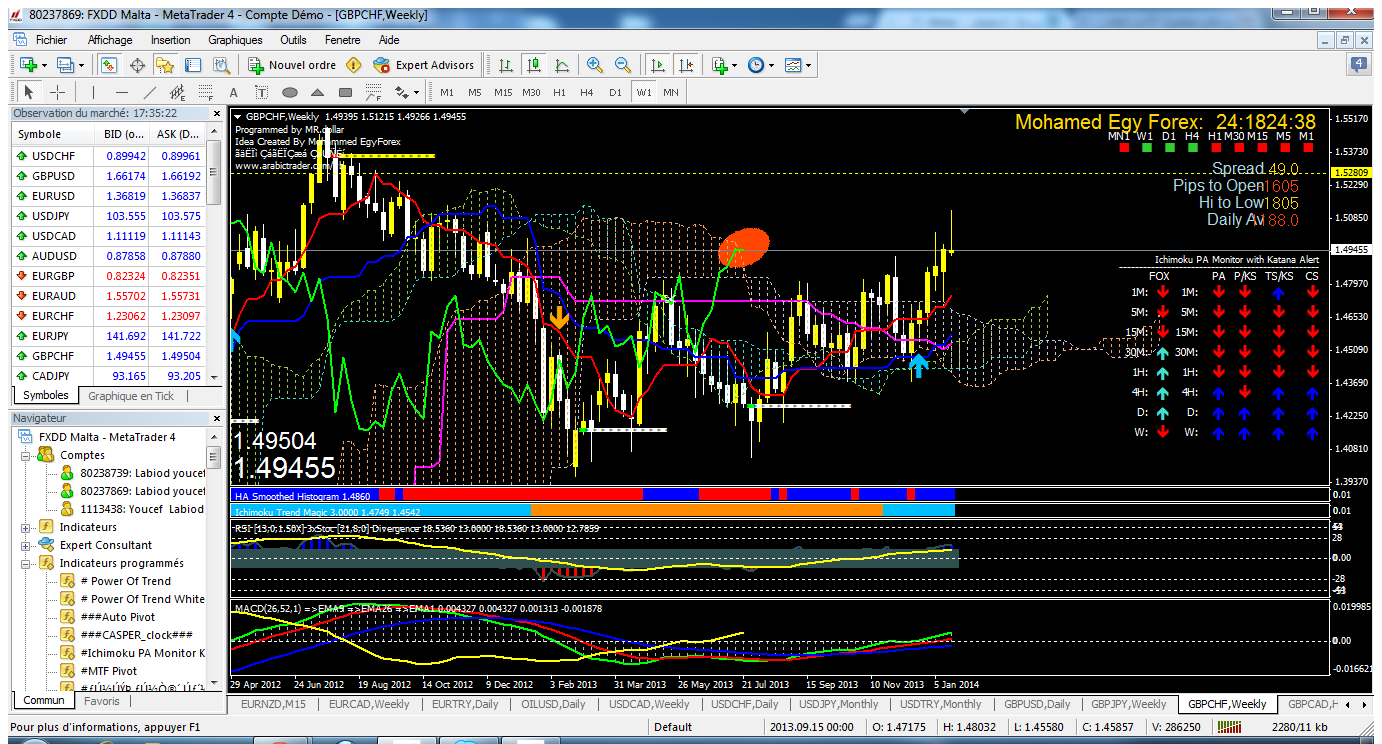The height and width of the screenshot is (744, 1382).
Task: Click the Navigator vertical scrollbar
Action: click(213, 560)
